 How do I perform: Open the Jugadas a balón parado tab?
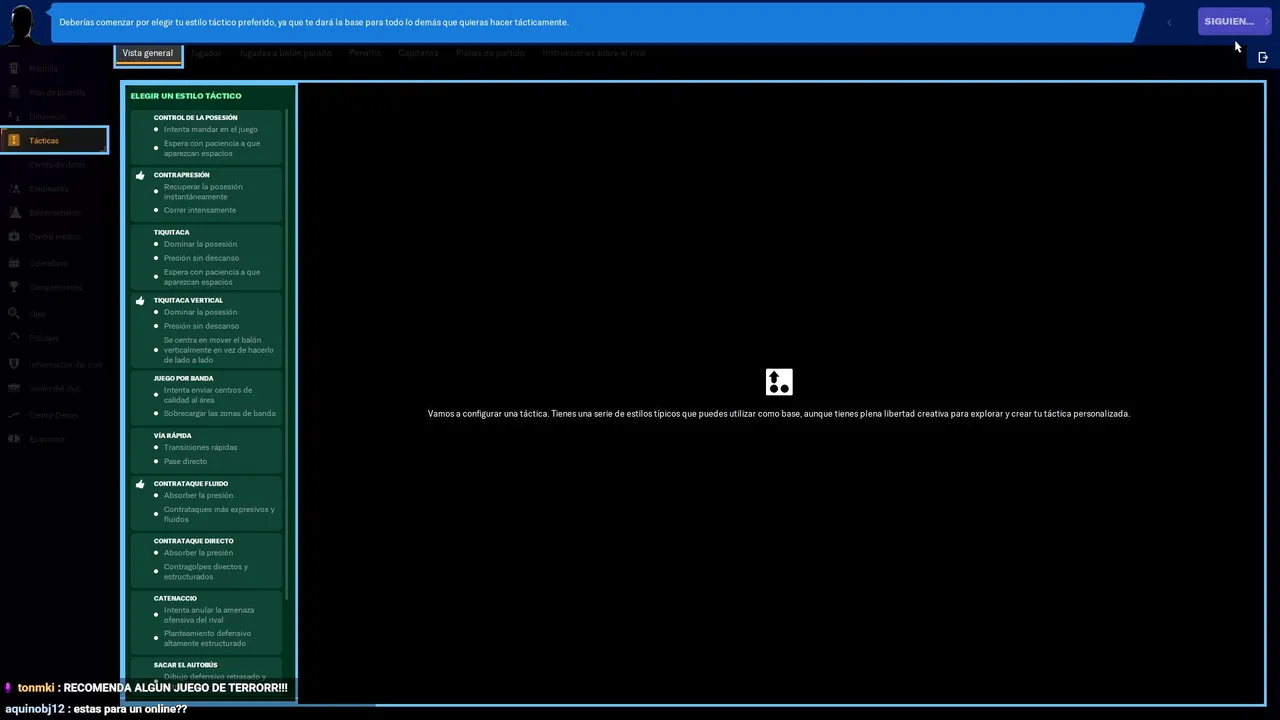(285, 53)
